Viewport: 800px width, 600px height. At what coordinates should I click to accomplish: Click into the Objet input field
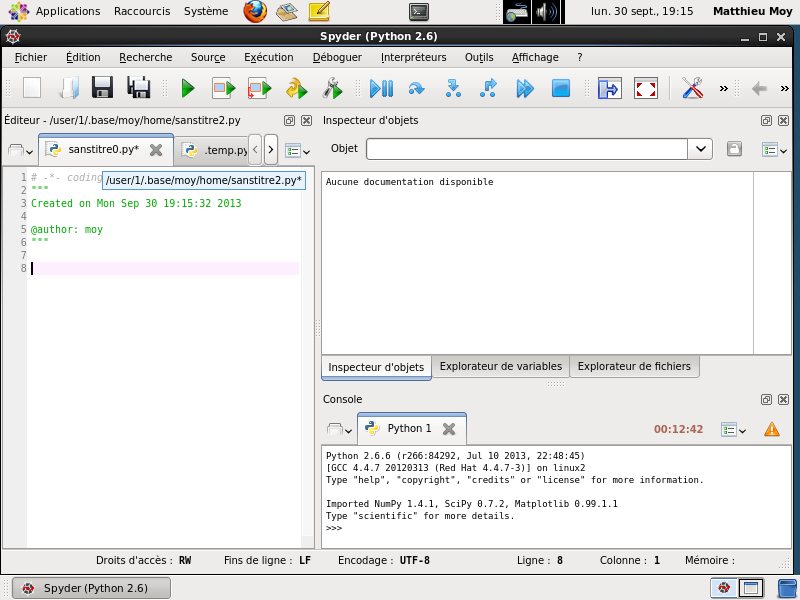pos(527,149)
